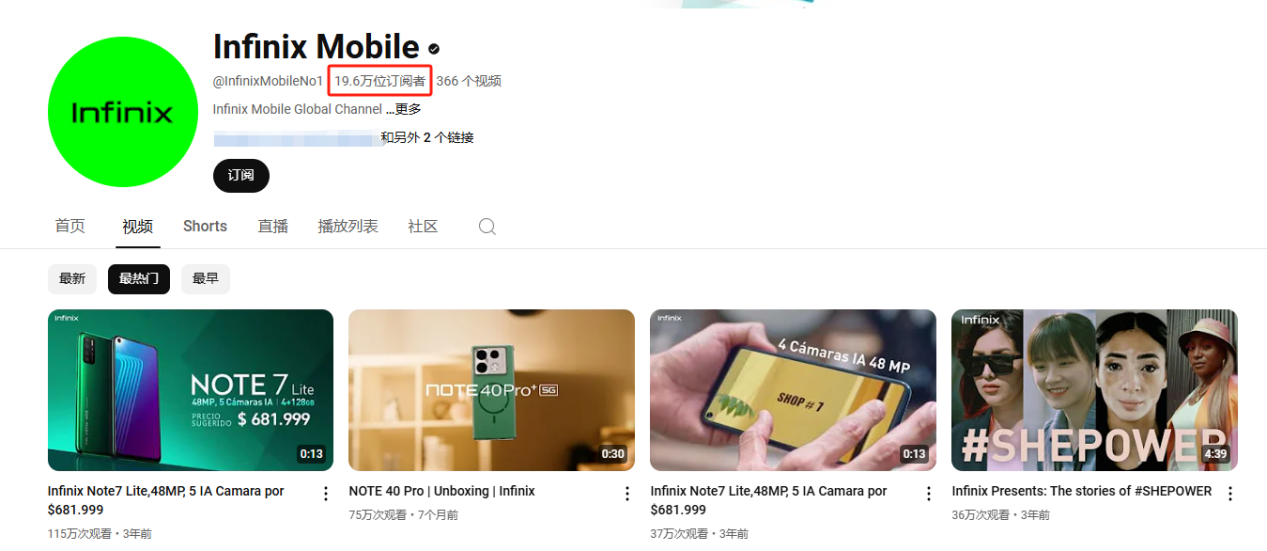Image resolution: width=1267 pixels, height=551 pixels.
Task: Click the 订阅 subscribe button
Action: 241,175
